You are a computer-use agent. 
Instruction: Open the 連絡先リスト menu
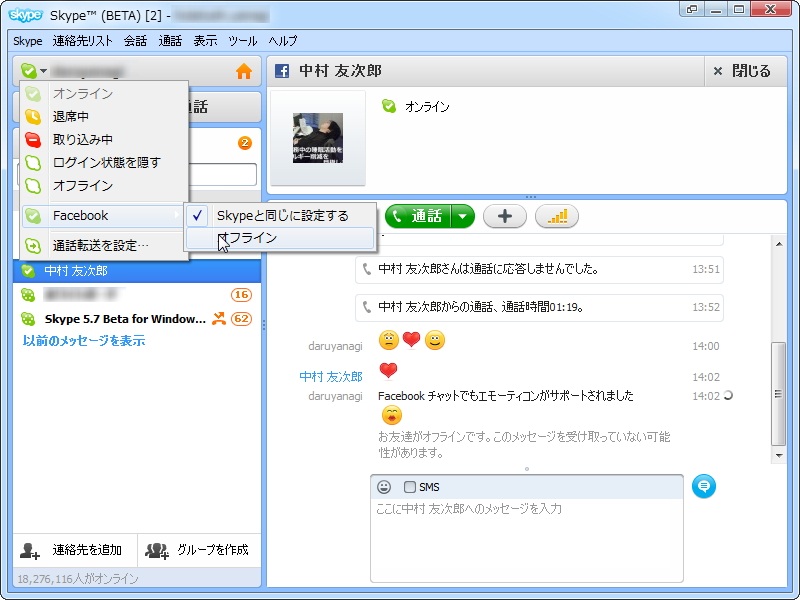coord(83,41)
